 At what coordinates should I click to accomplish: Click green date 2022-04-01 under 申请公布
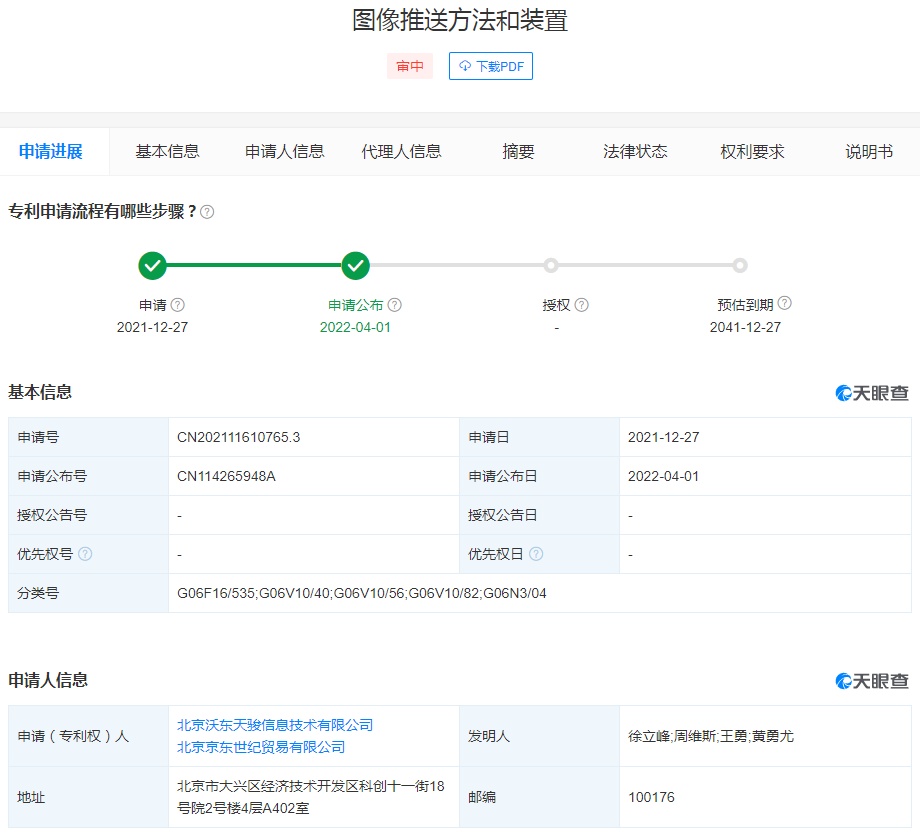[x=355, y=327]
